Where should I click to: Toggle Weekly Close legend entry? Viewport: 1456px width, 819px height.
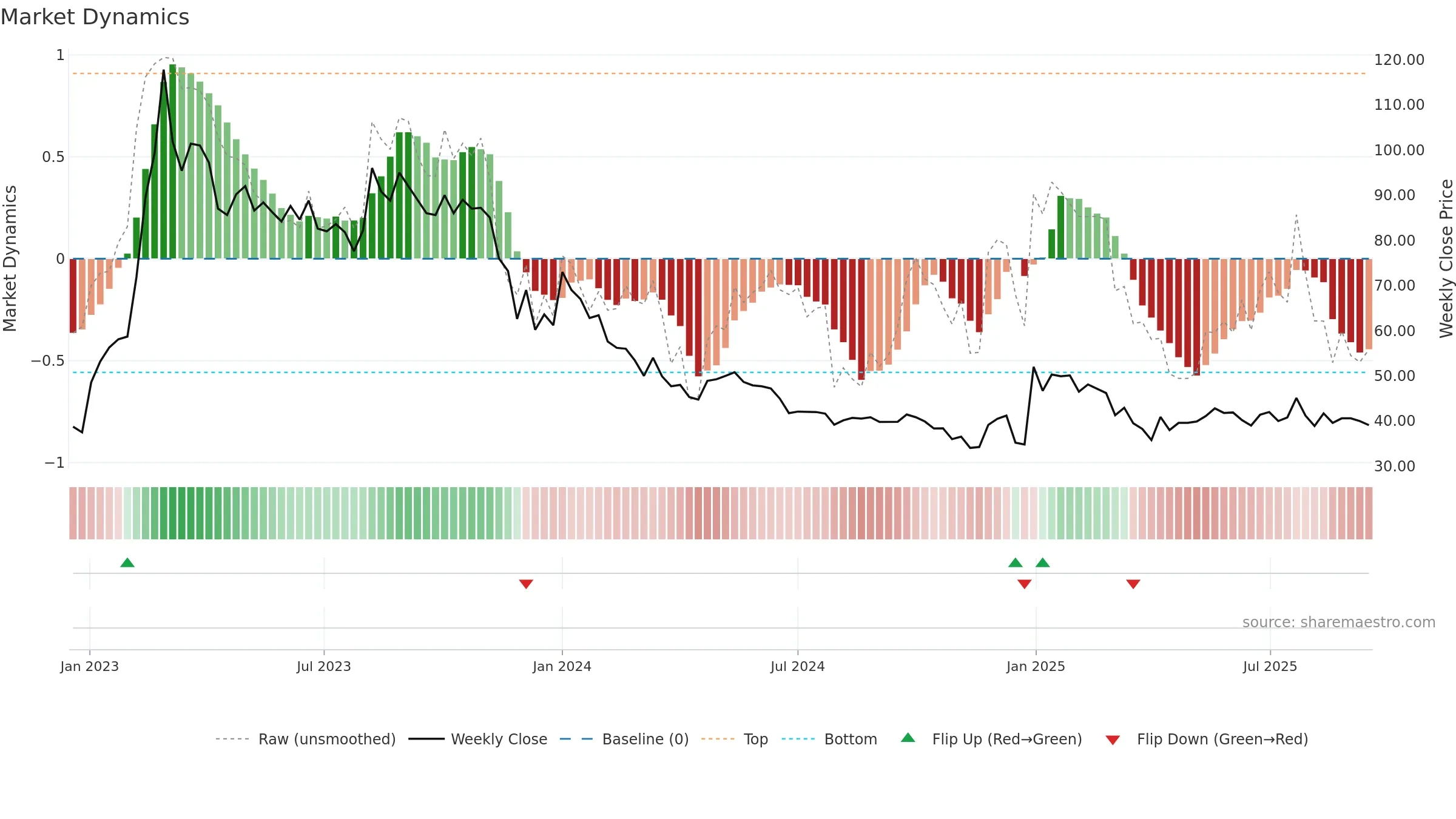(x=478, y=739)
